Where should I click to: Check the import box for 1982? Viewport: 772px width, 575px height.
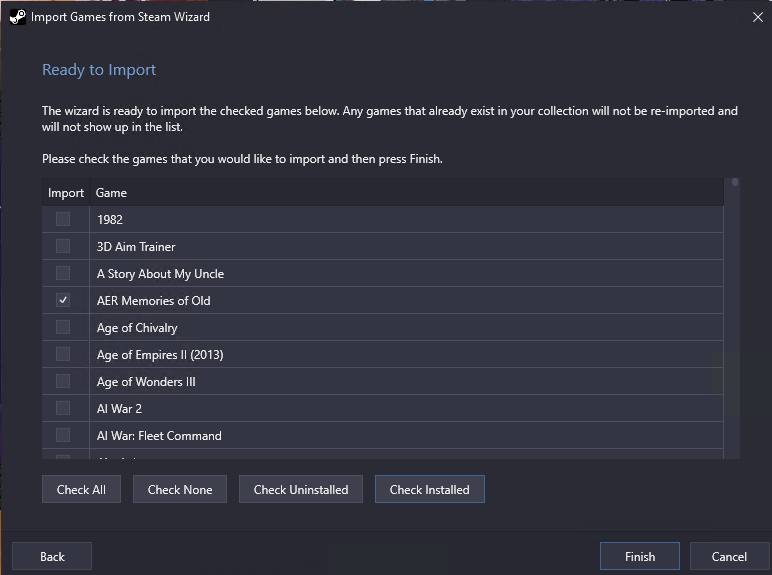coord(63,219)
